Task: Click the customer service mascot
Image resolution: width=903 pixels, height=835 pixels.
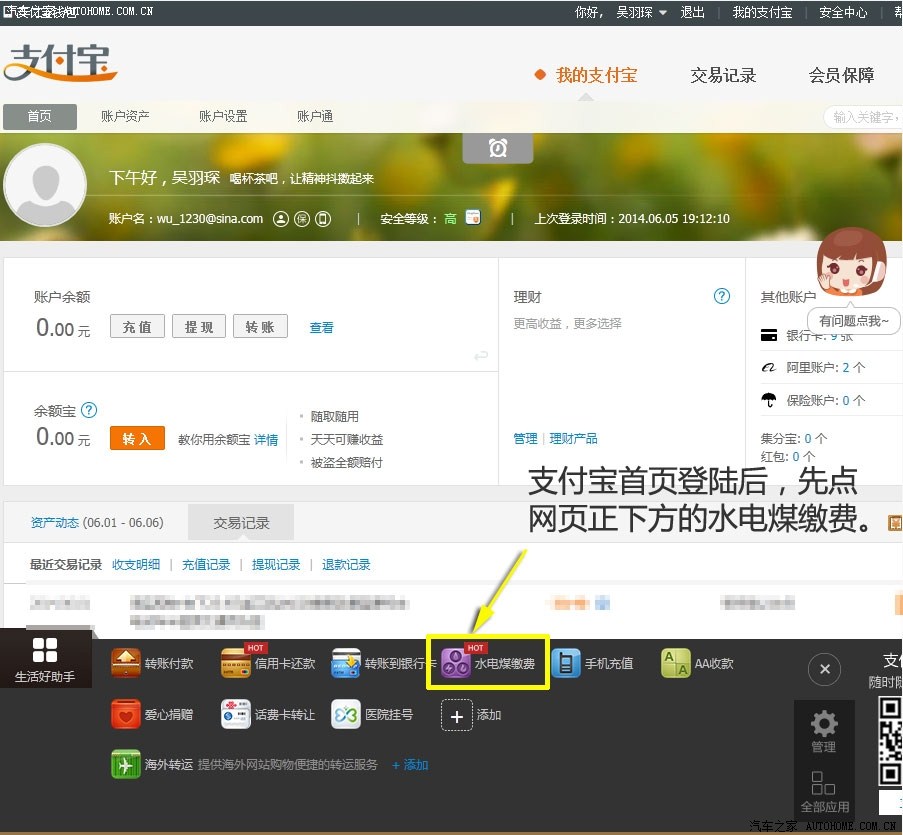Action: click(851, 262)
